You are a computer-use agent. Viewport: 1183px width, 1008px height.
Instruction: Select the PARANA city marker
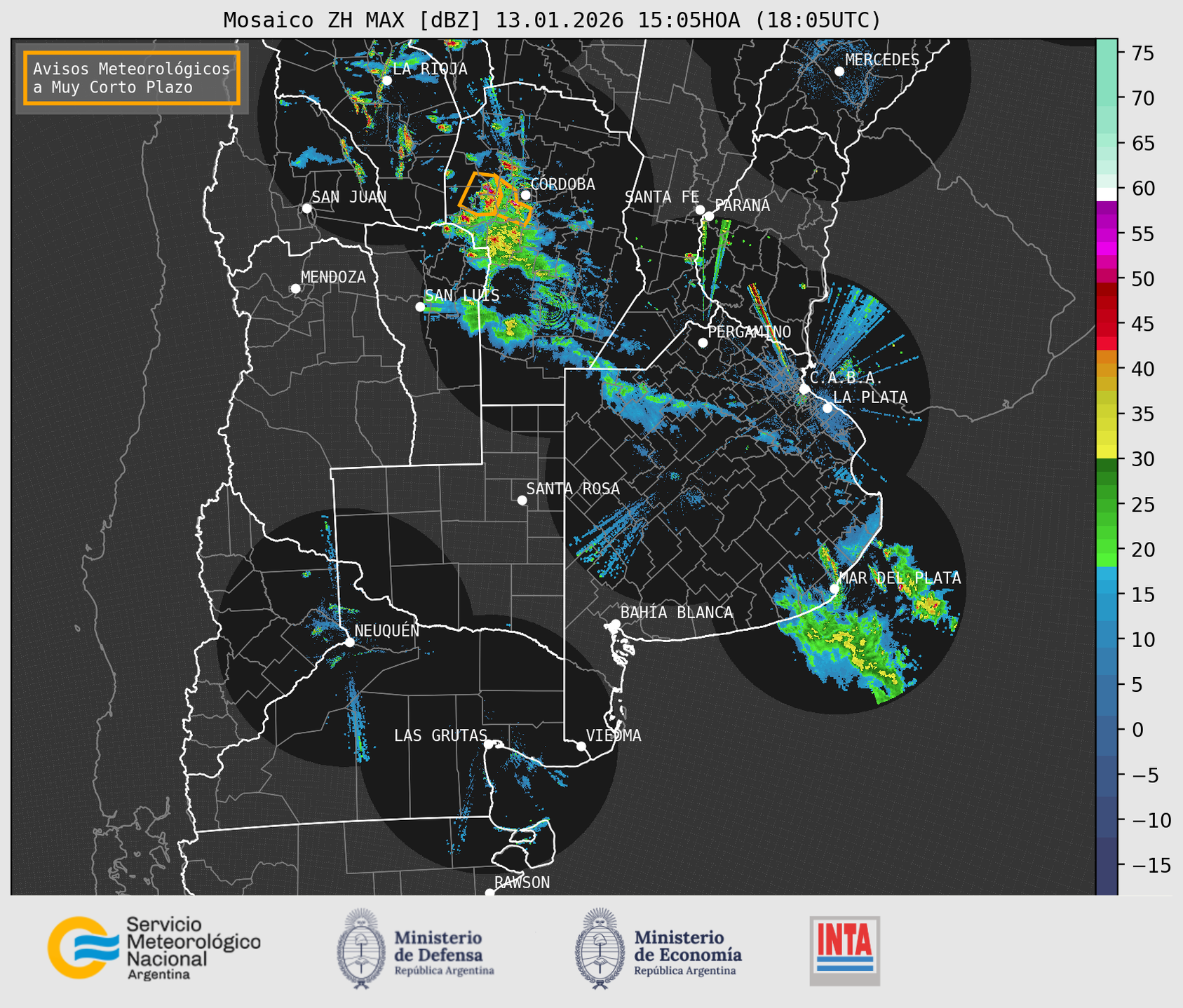tap(709, 216)
